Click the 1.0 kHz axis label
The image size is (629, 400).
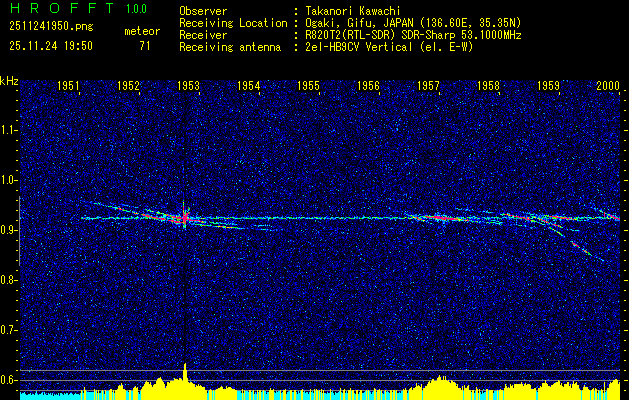pyautogui.click(x=8, y=181)
